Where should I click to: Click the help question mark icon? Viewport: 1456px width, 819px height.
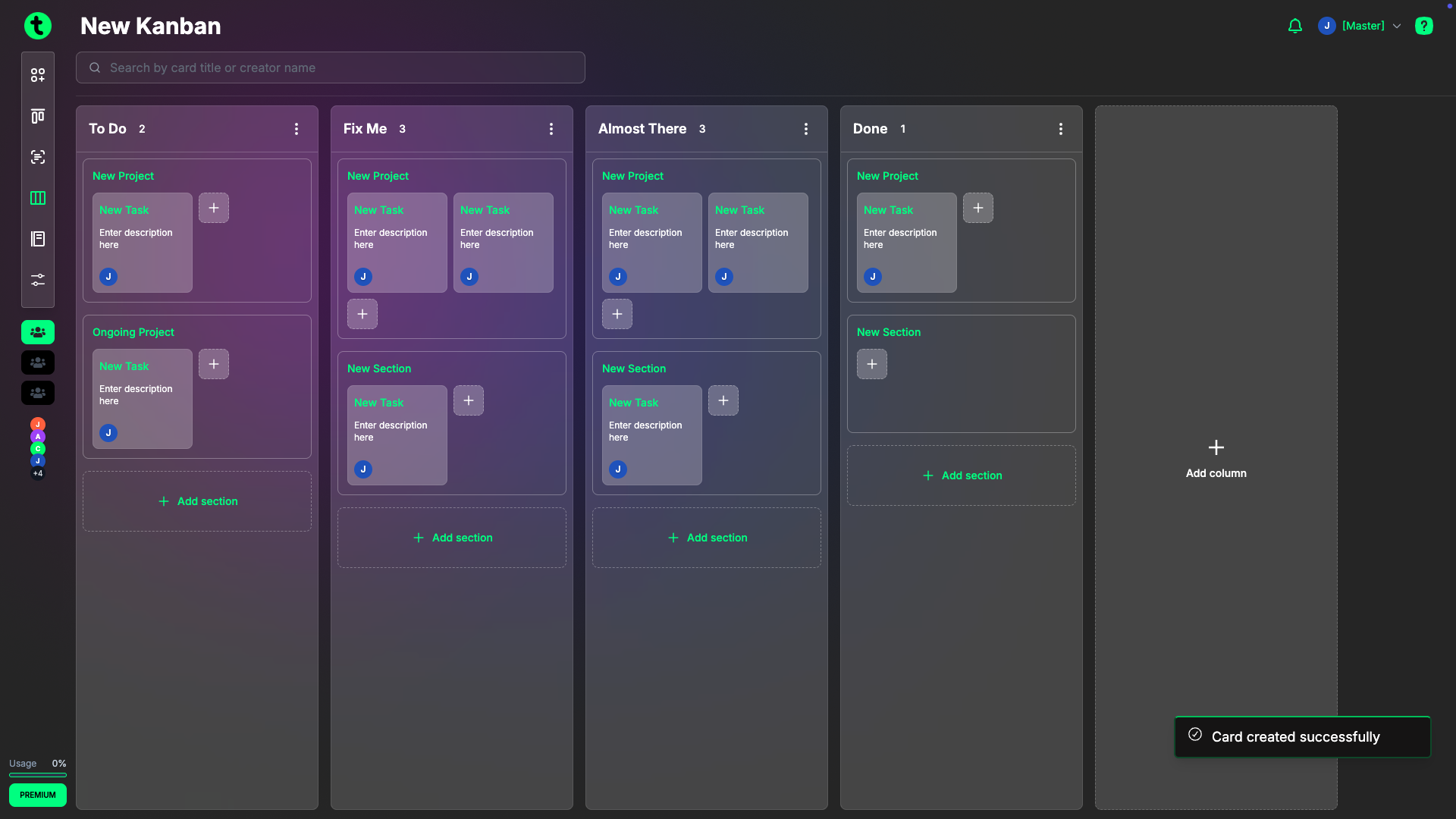coord(1425,26)
